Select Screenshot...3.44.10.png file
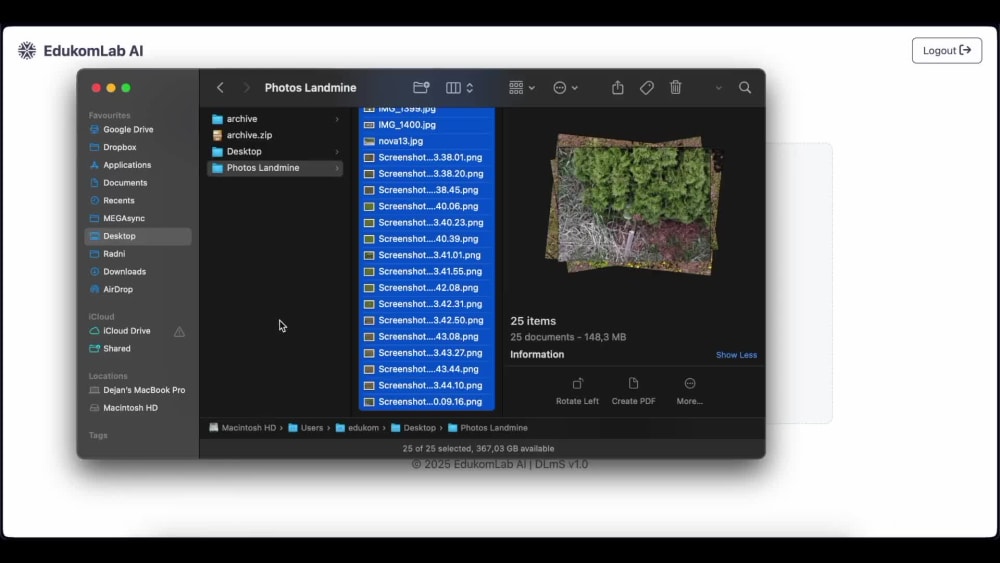The image size is (1000, 563). point(427,386)
